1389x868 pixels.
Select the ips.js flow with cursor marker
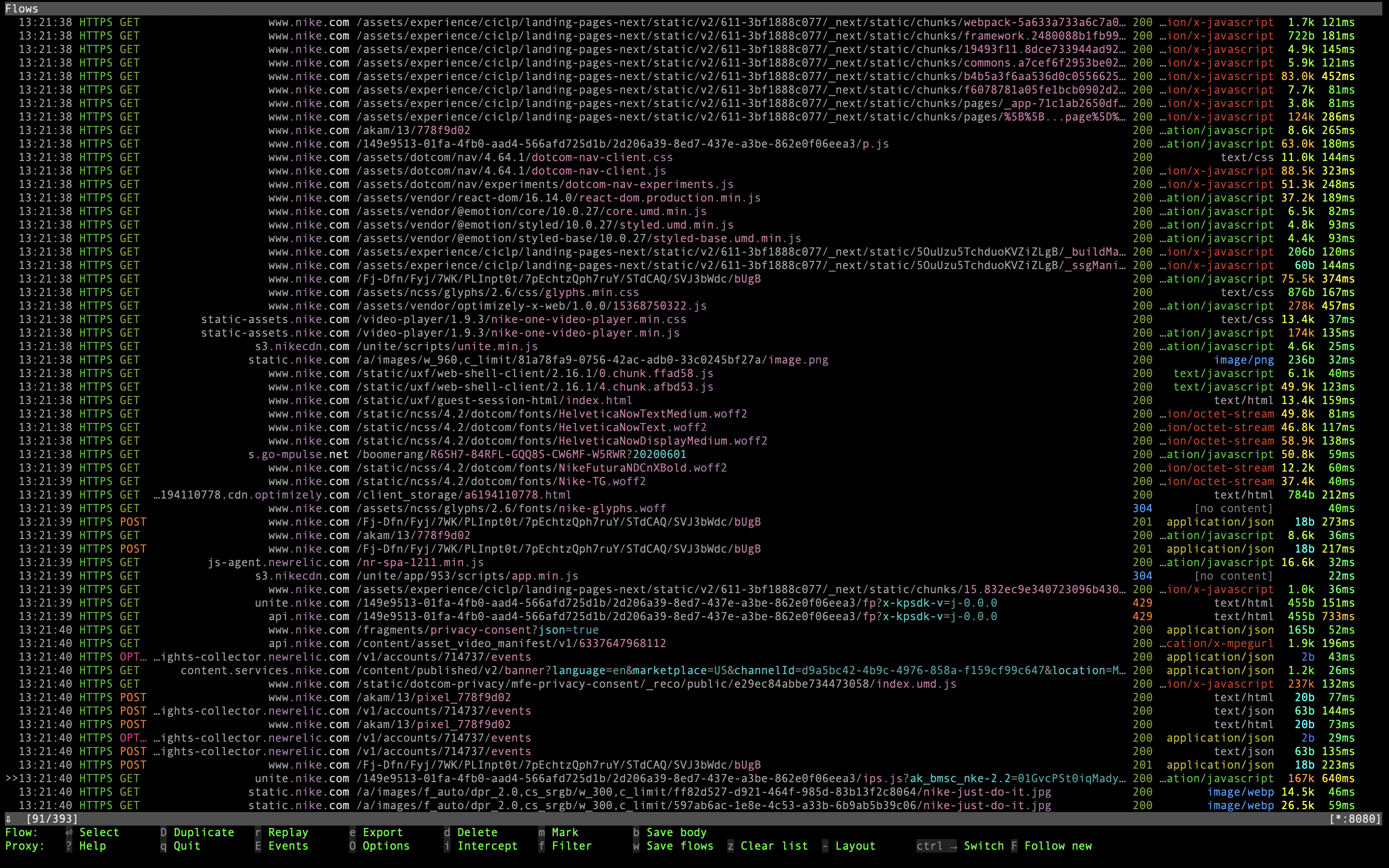(x=694, y=778)
